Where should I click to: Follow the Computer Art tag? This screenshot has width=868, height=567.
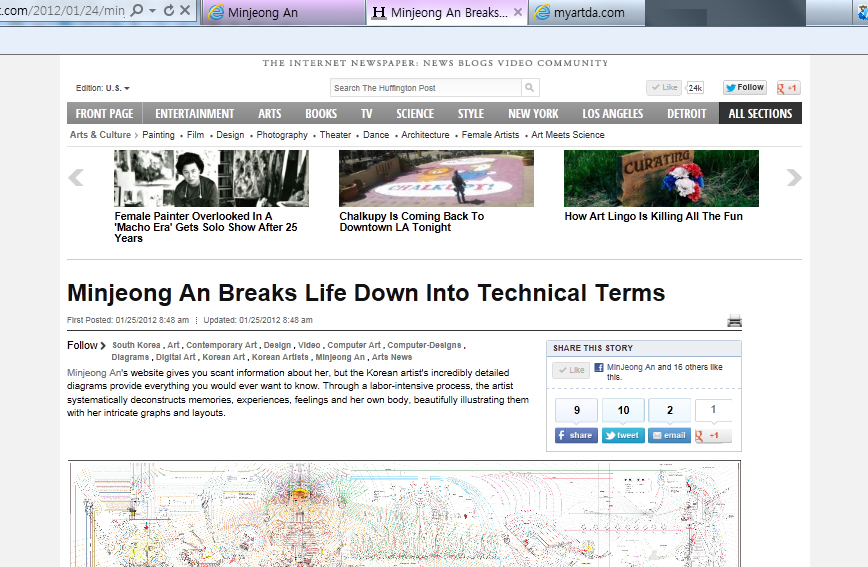(x=354, y=345)
